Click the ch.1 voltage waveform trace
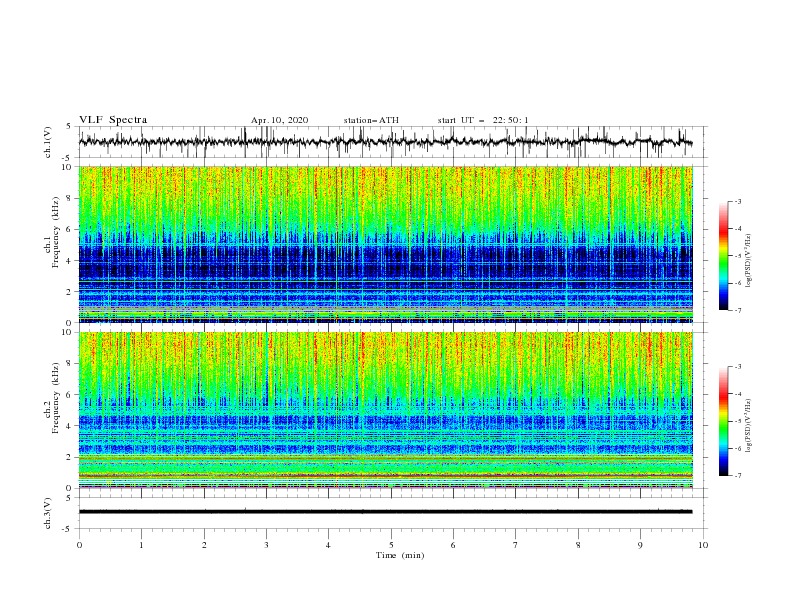 pos(385,142)
